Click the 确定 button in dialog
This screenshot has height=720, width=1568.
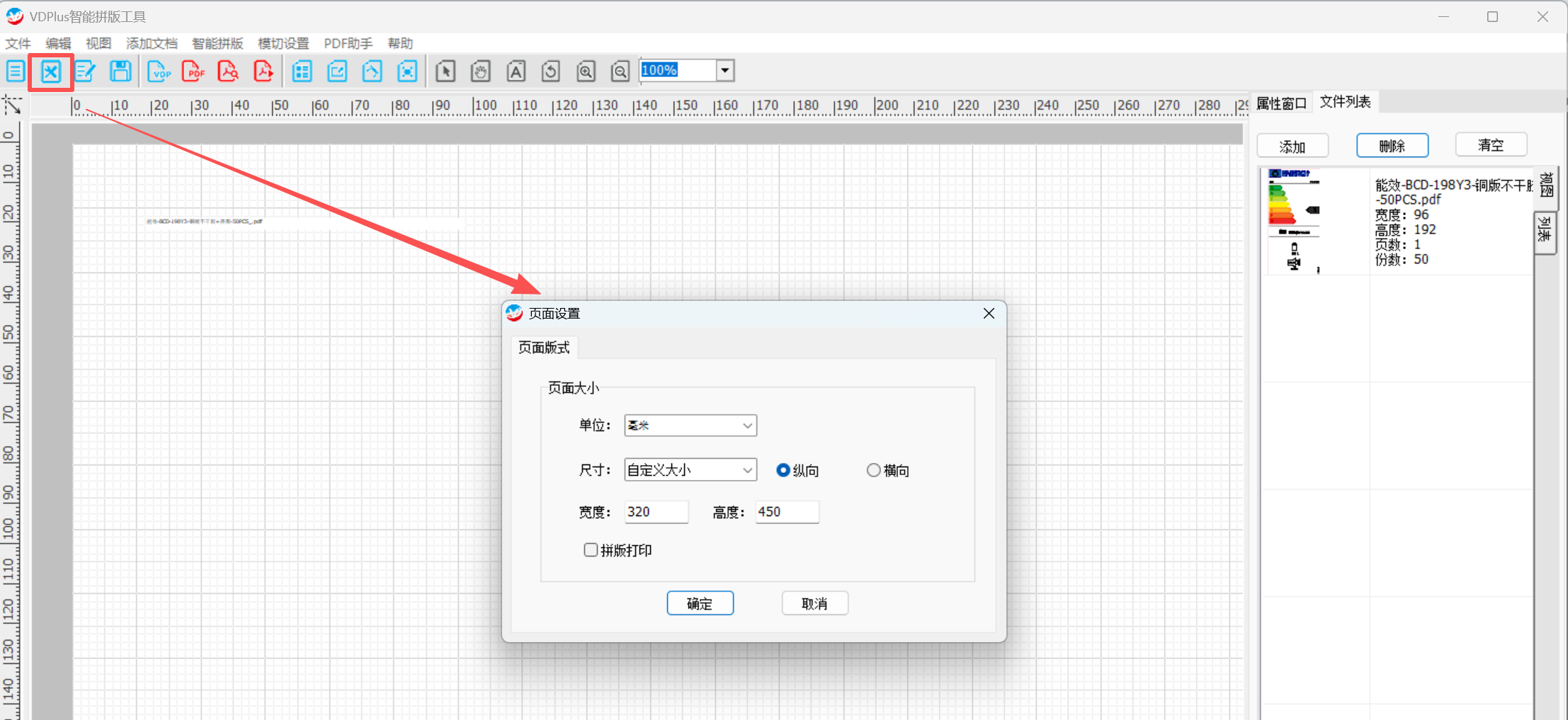(x=700, y=603)
